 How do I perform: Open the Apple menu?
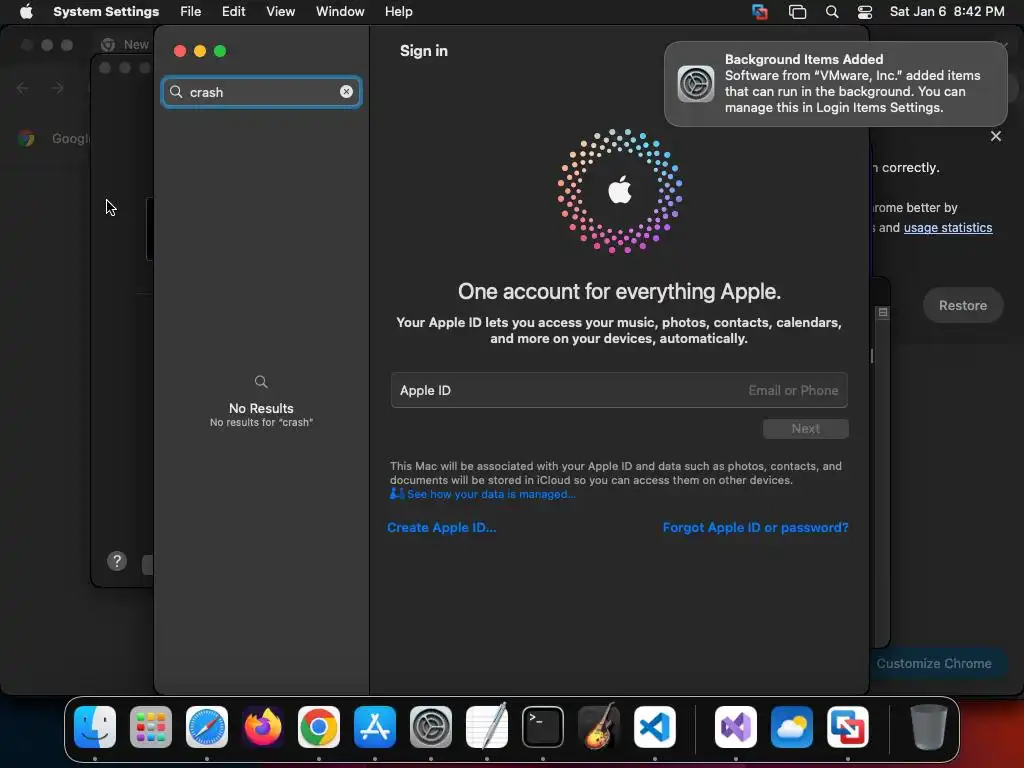click(x=25, y=11)
